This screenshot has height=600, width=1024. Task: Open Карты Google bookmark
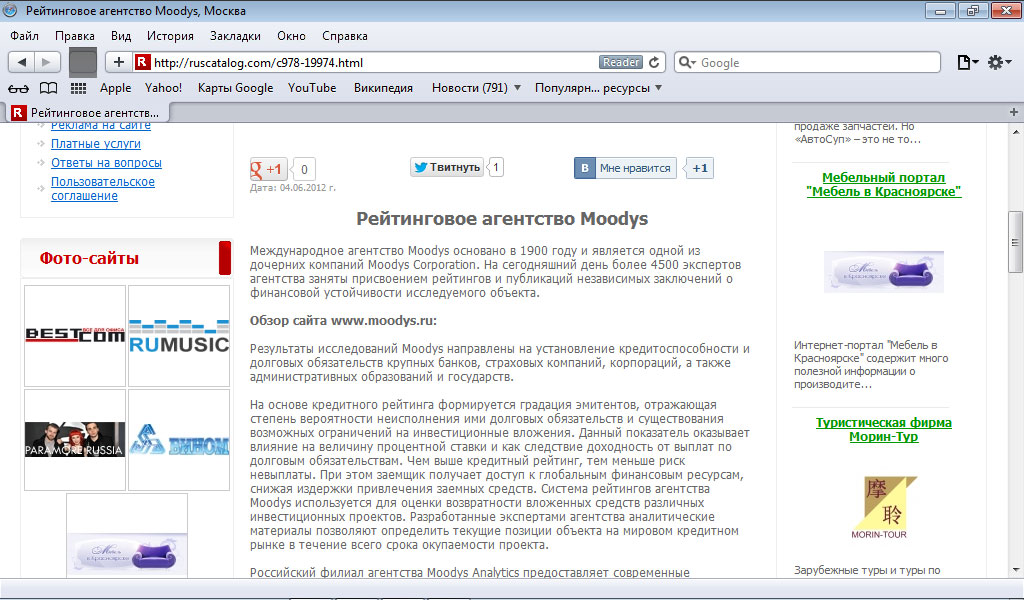click(235, 88)
